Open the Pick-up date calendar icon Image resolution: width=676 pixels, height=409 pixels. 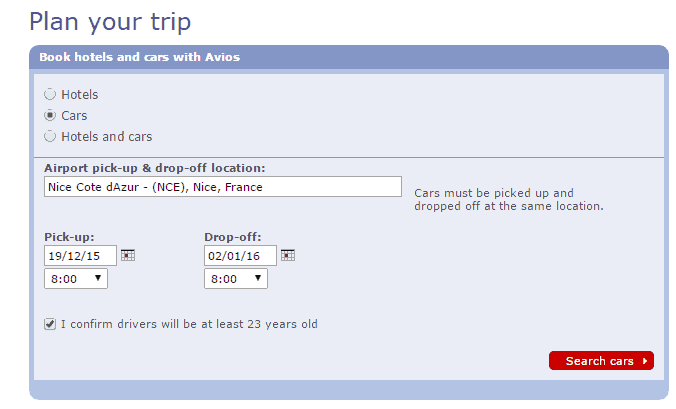(127, 256)
